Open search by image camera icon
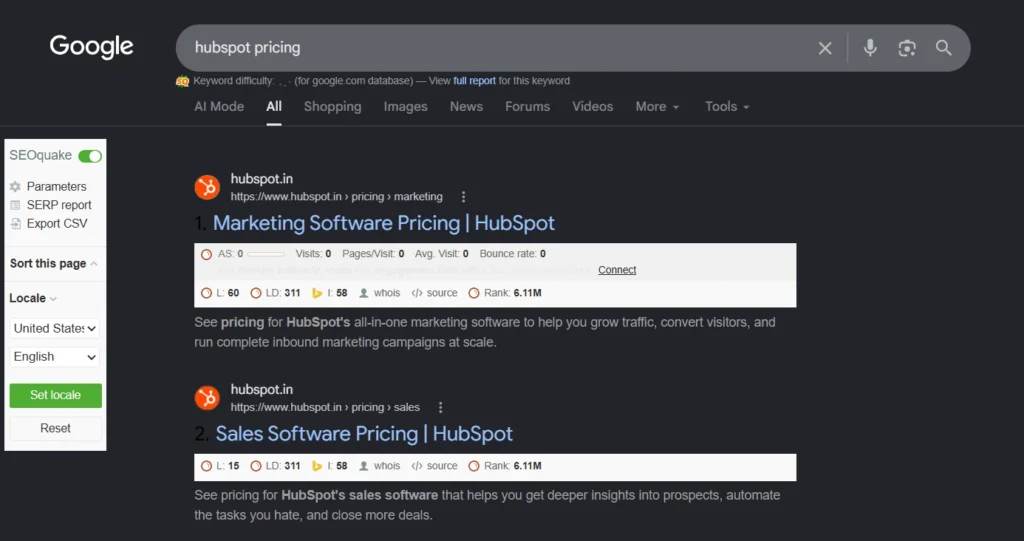Viewport: 1024px width, 541px height. [x=906, y=48]
